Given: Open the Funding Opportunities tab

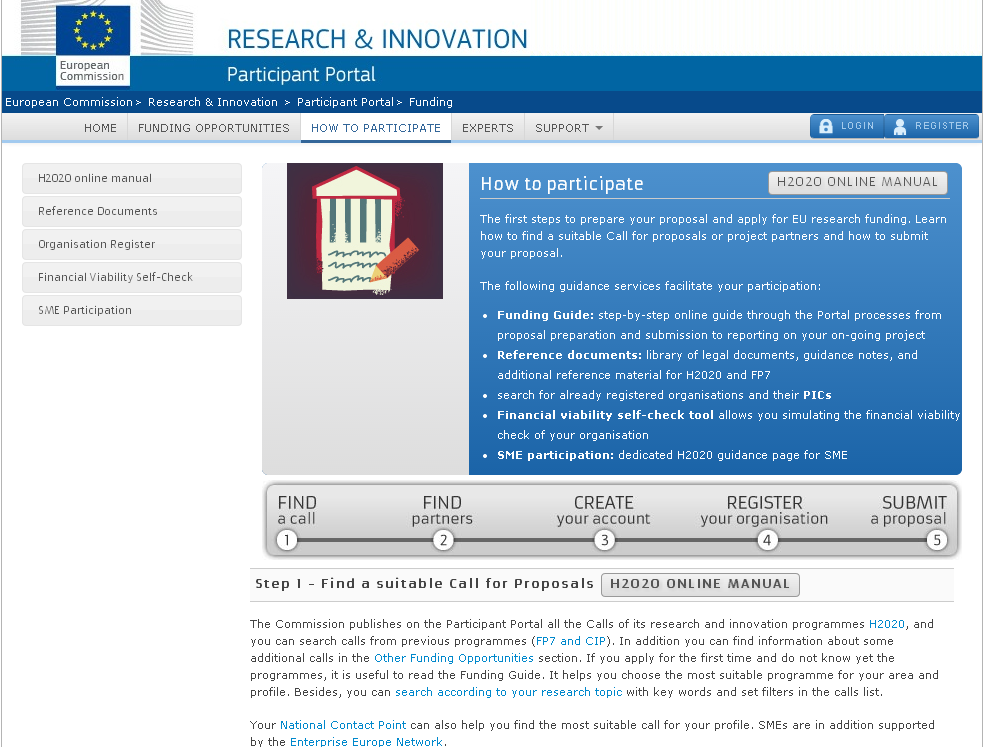Looking at the screenshot, I should click(x=214, y=128).
